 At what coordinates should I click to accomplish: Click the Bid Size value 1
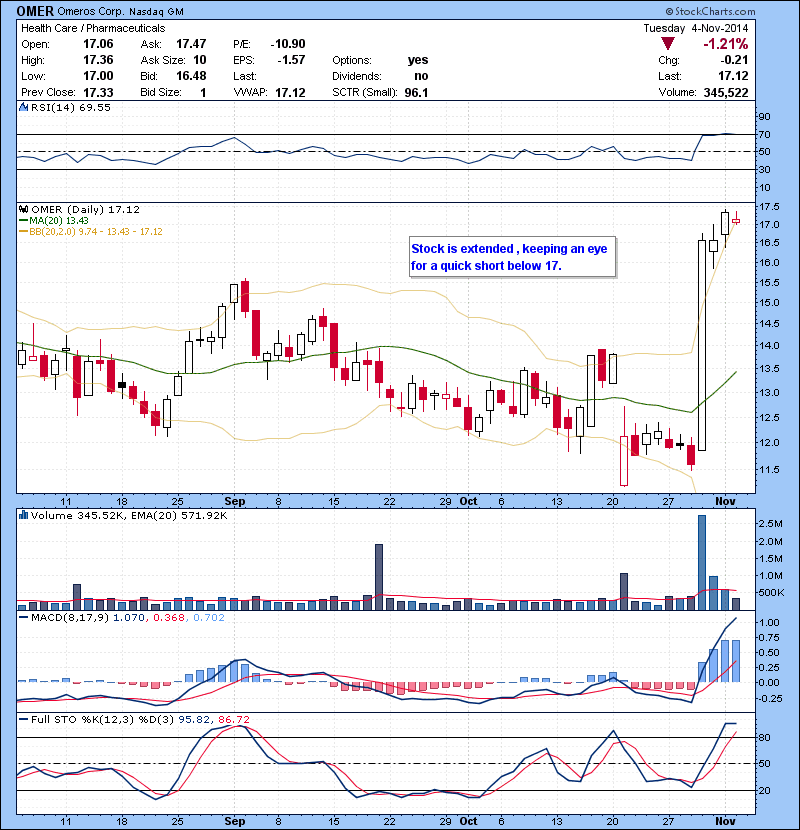click(203, 93)
